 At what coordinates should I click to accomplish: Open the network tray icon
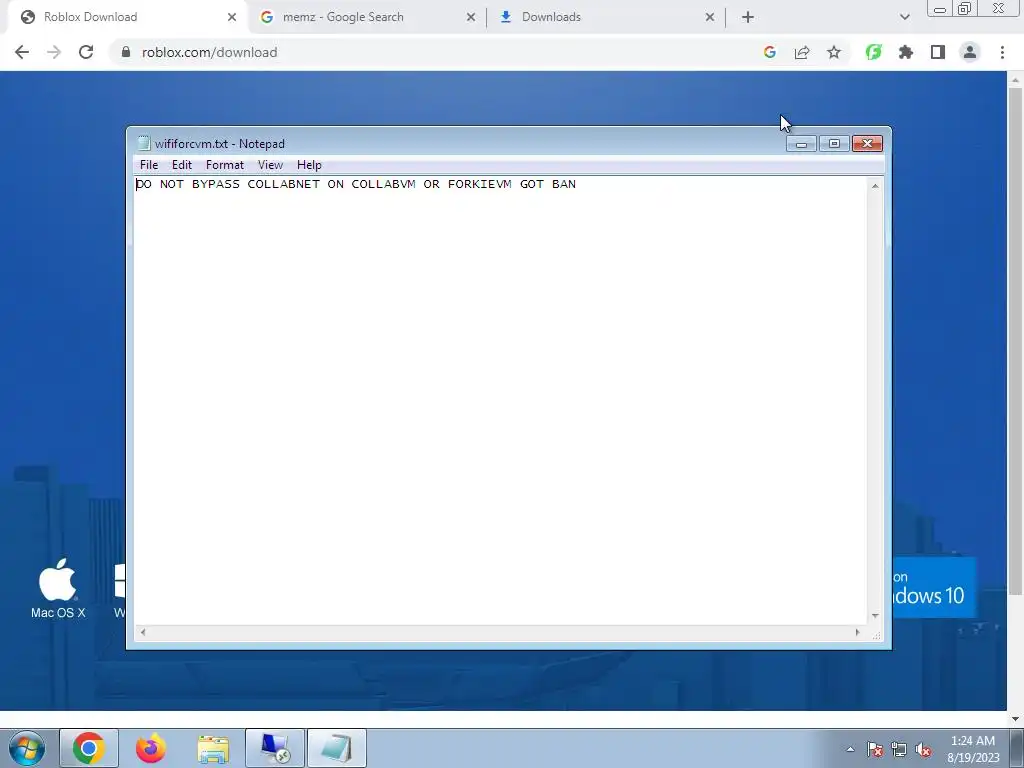tap(899, 750)
